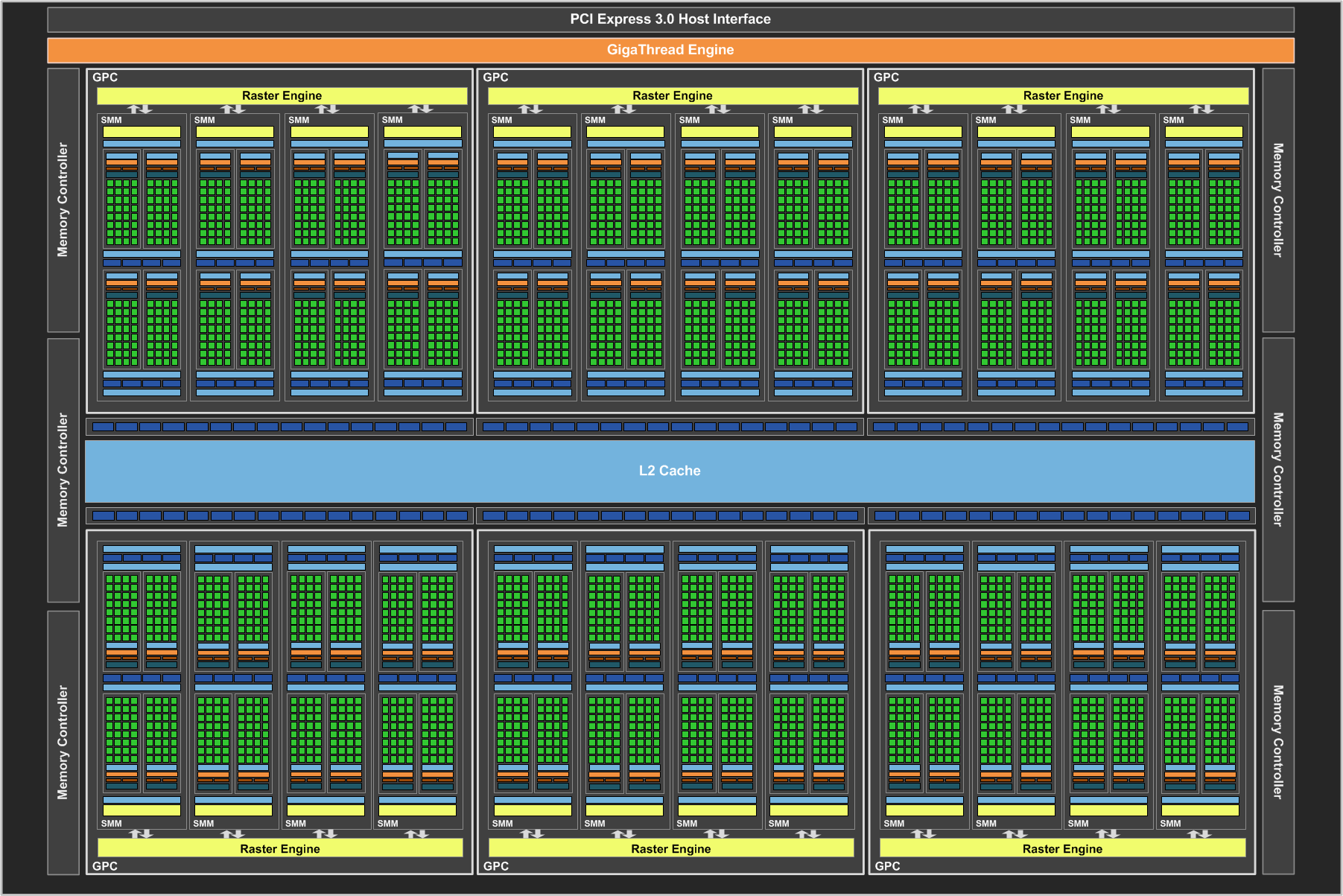Click Raster Engine in the top-right GPC
This screenshot has height=896, width=1343.
(x=1063, y=95)
